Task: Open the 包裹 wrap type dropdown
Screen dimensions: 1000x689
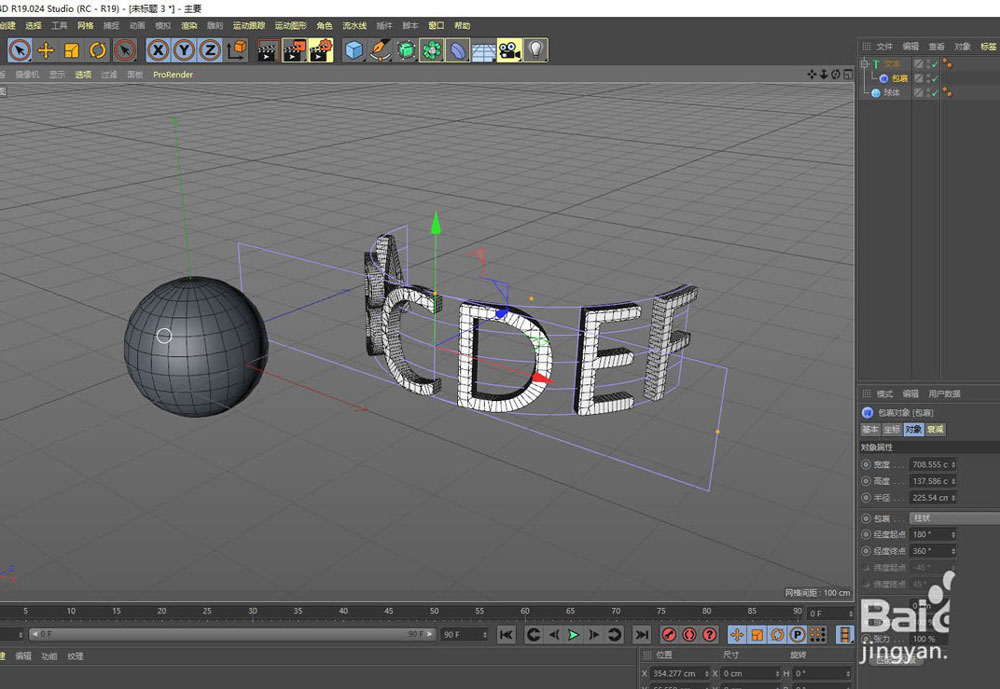Action: [955, 518]
